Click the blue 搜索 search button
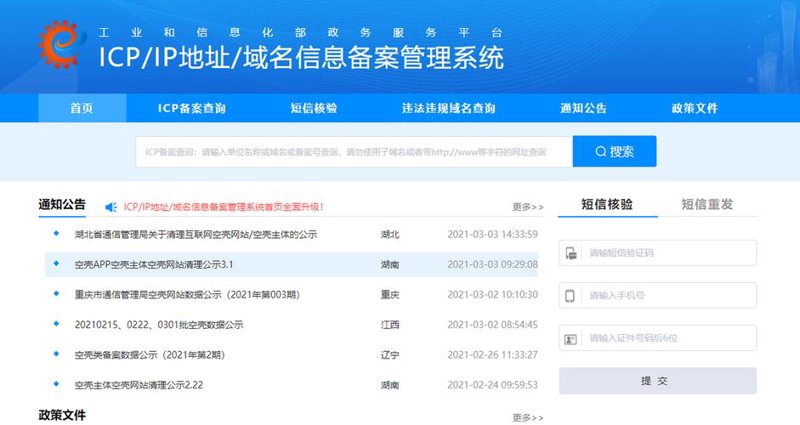This screenshot has width=800, height=425. coord(614,152)
